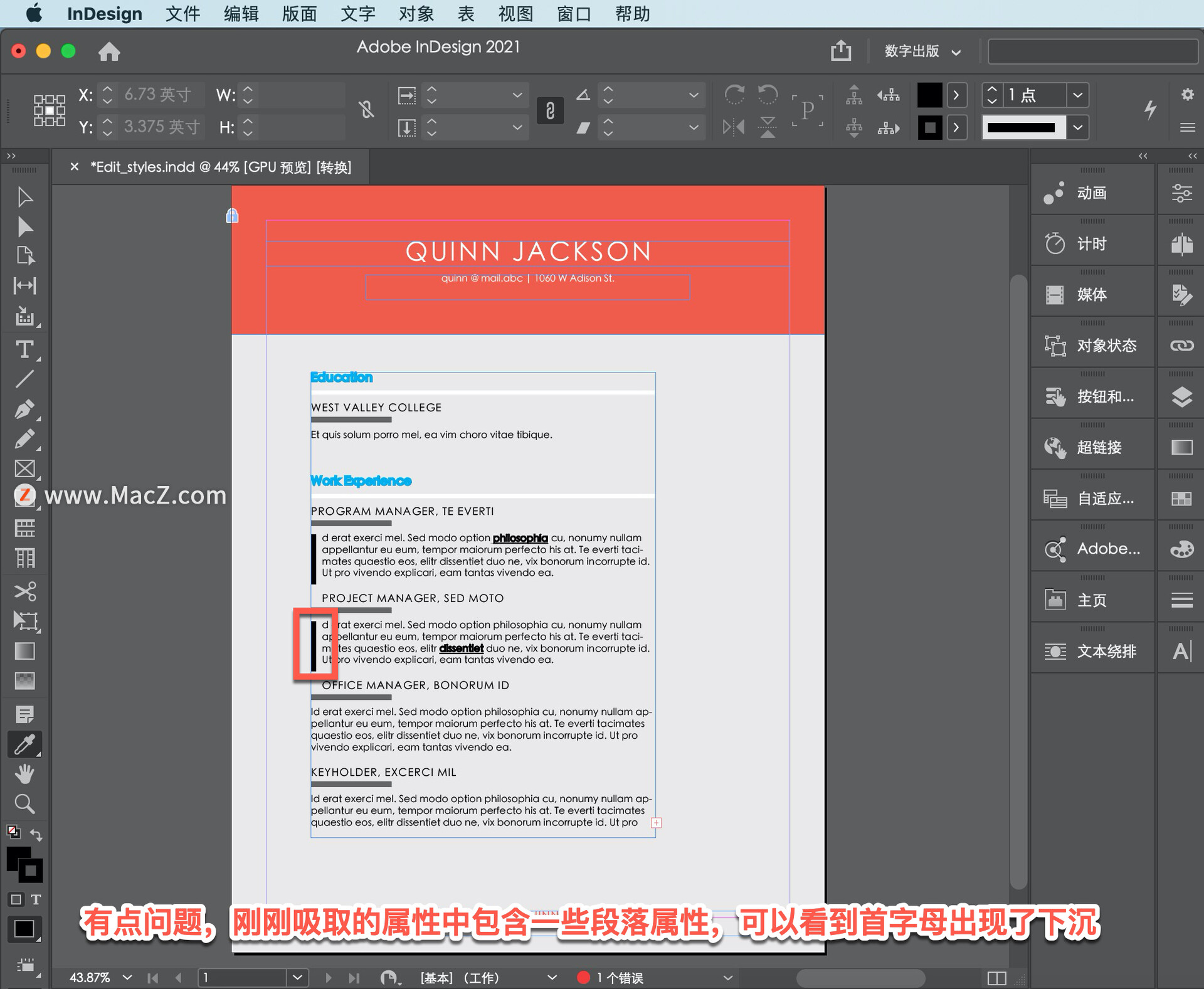The width and height of the screenshot is (1204, 989).
Task: Select the Pen tool
Action: (24, 409)
